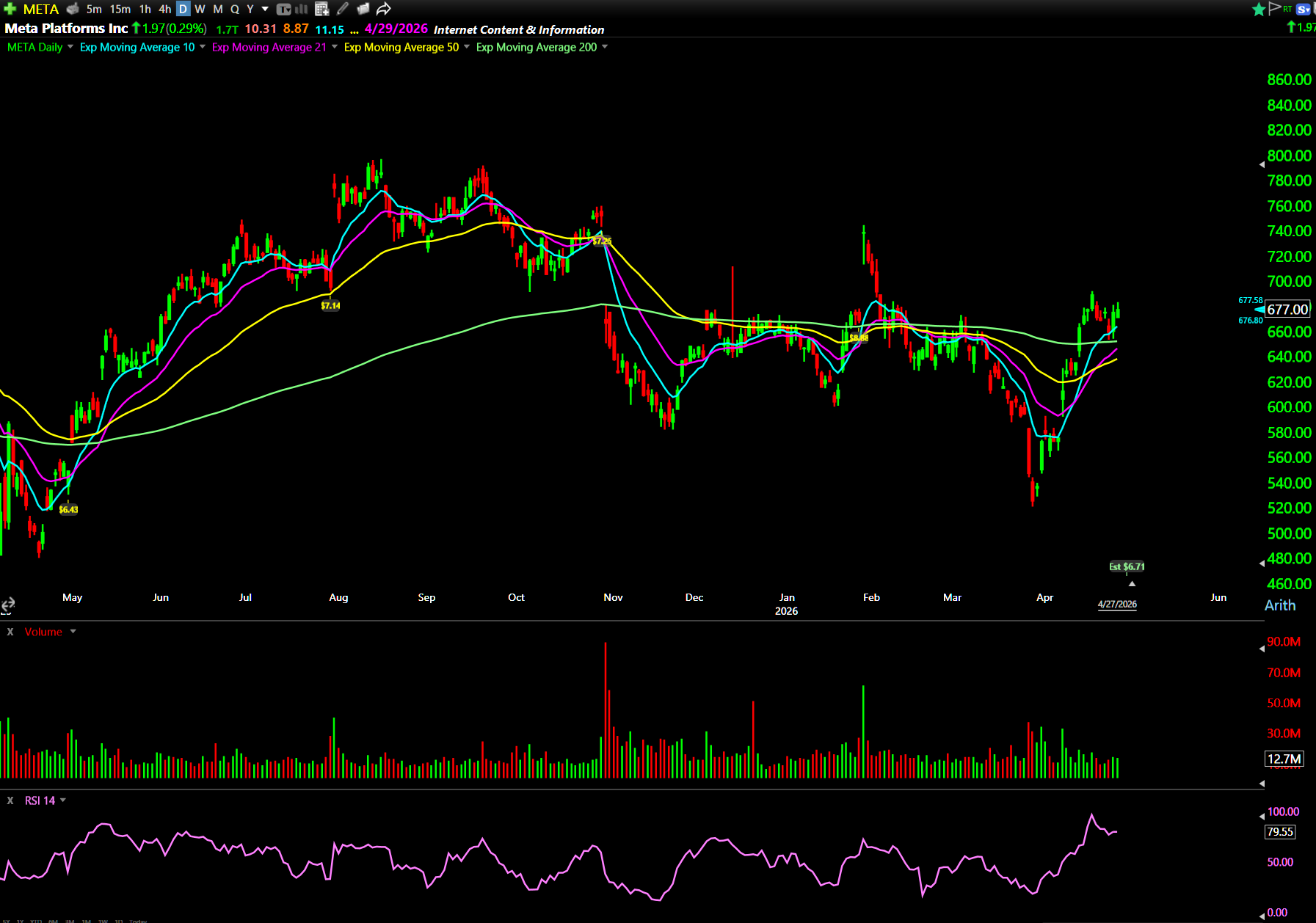
Task: Click the META Daily plot label
Action: [34, 47]
